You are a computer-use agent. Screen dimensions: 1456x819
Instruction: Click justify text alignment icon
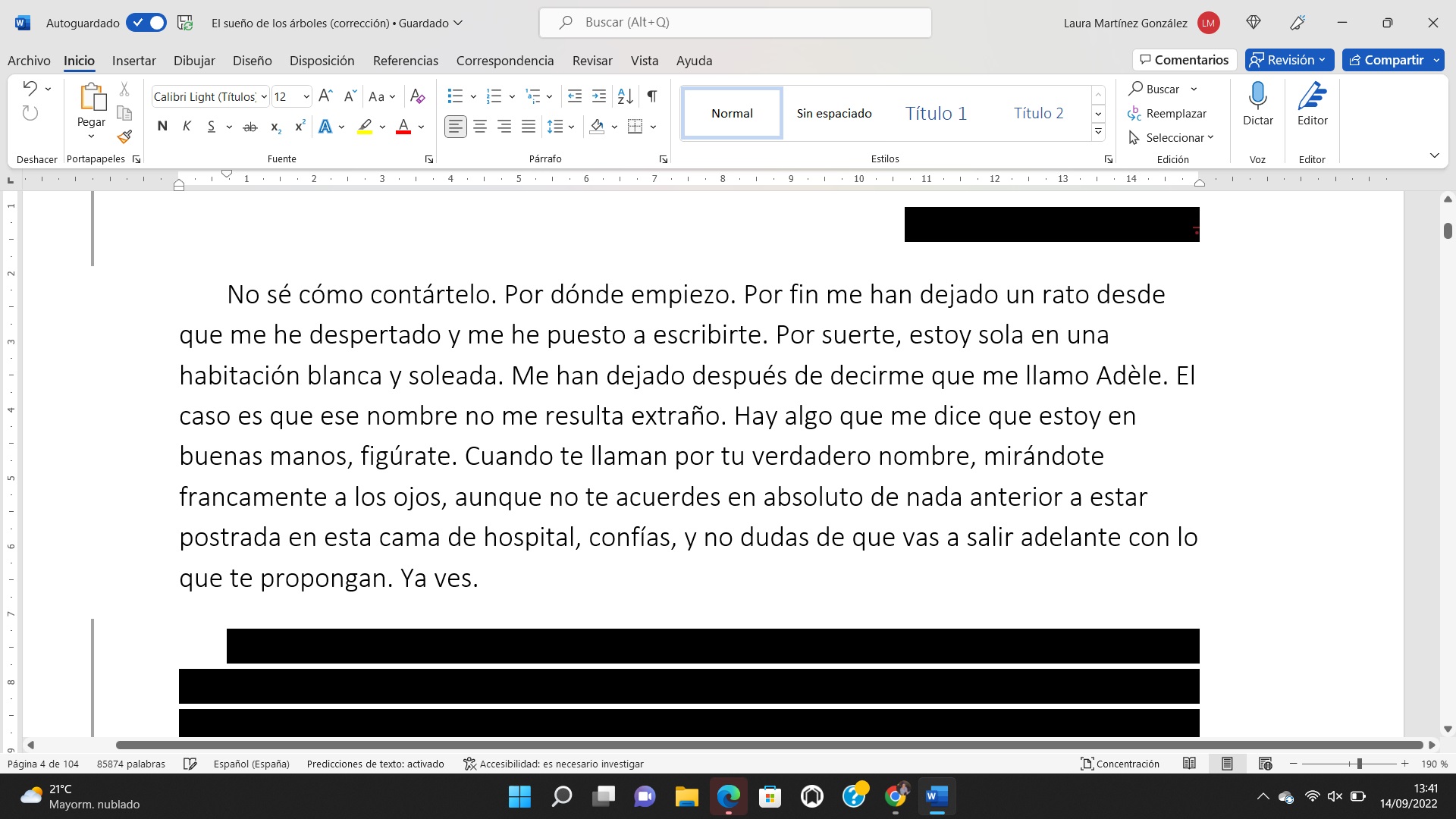pos(529,127)
